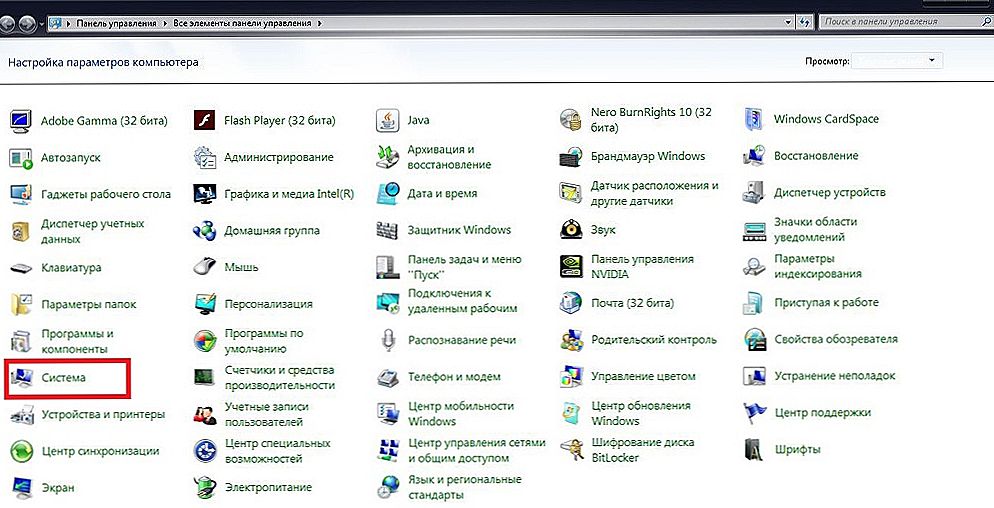
Task: Expand the address bar history dropdown arrow
Action: pyautogui.click(x=788, y=22)
